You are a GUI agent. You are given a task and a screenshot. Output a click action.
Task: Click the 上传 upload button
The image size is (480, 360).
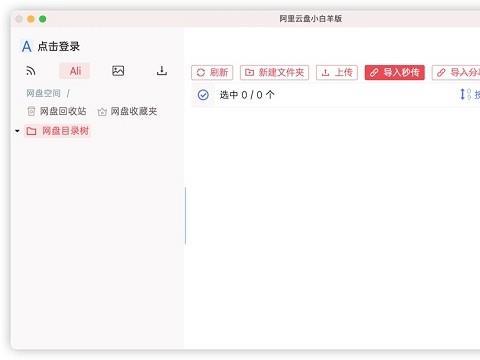click(x=337, y=72)
